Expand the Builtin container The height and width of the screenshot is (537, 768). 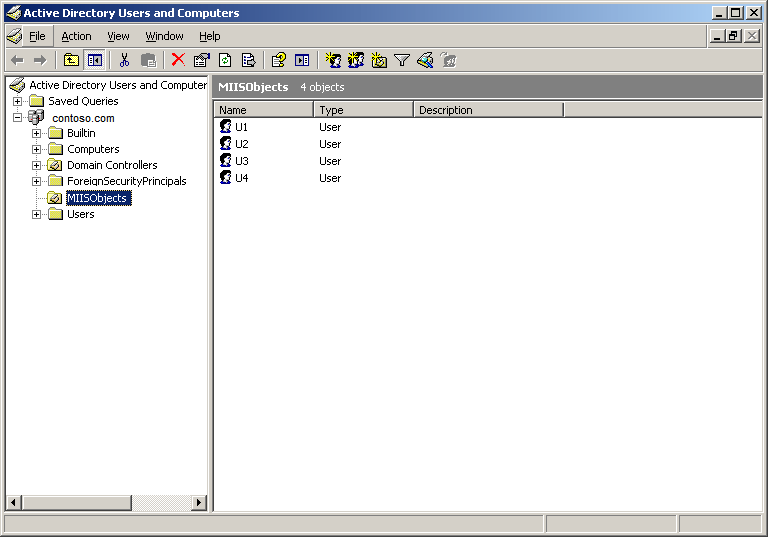click(36, 133)
